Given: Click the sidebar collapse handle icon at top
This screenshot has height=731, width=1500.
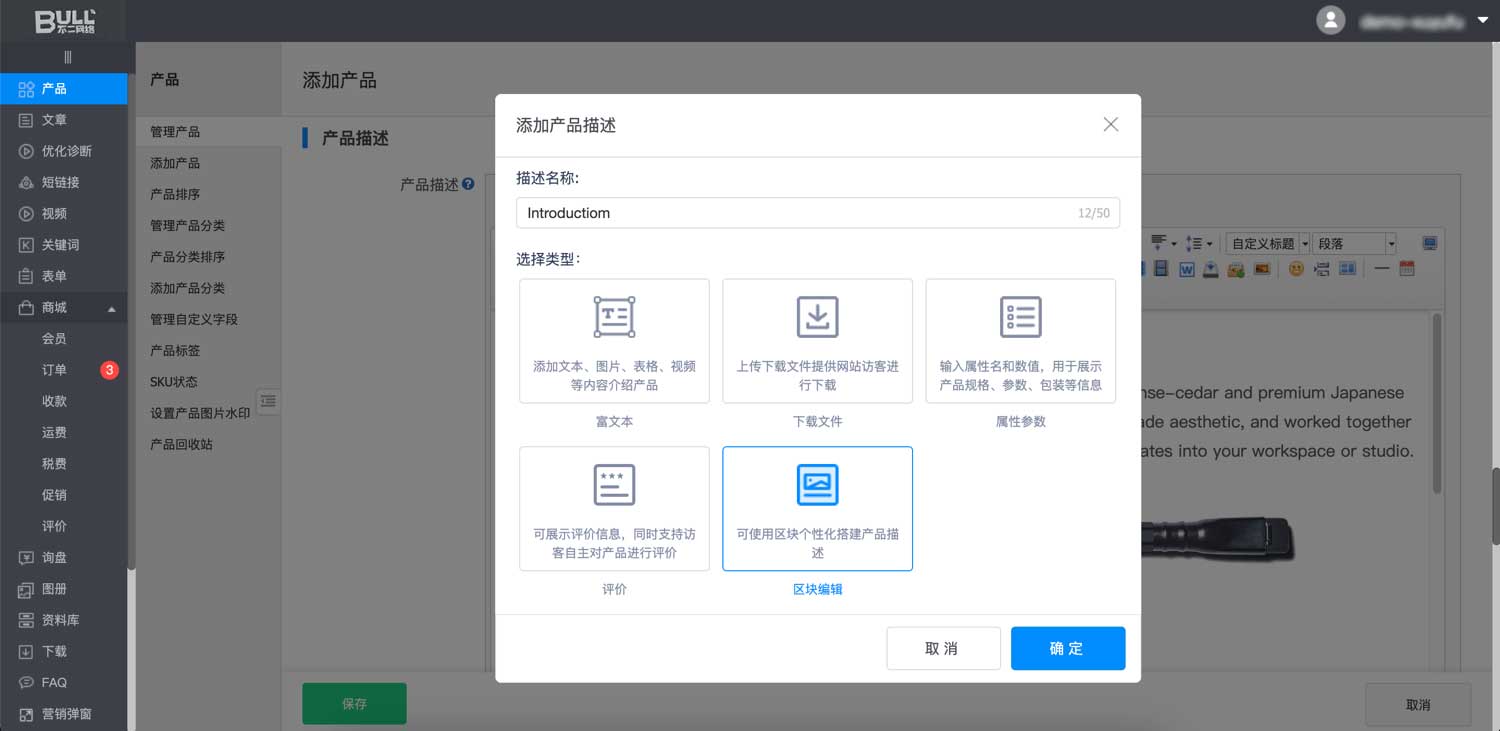Looking at the screenshot, I should [68, 57].
